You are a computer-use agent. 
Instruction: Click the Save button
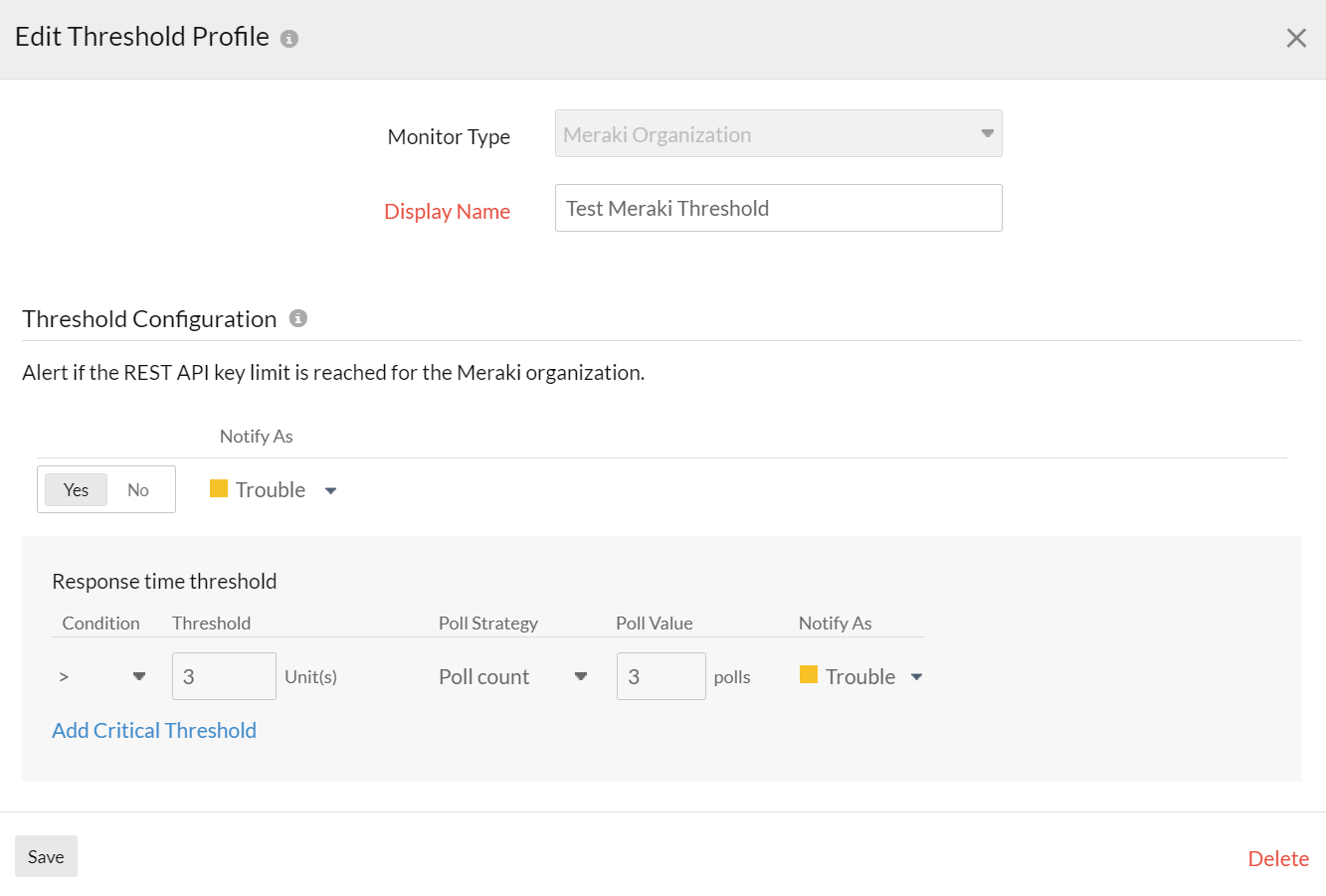point(46,856)
